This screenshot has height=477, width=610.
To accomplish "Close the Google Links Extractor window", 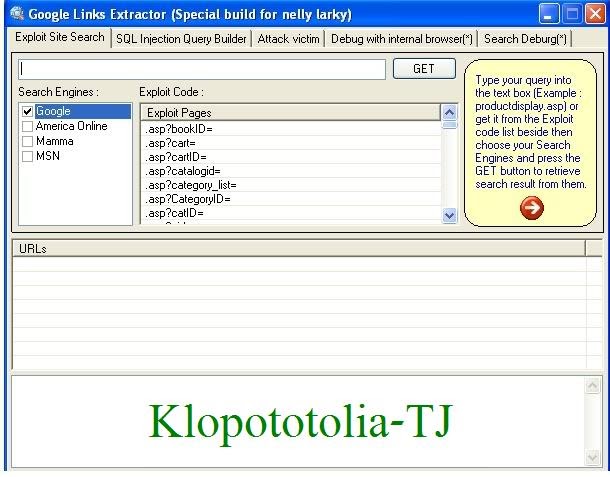I will click(596, 14).
